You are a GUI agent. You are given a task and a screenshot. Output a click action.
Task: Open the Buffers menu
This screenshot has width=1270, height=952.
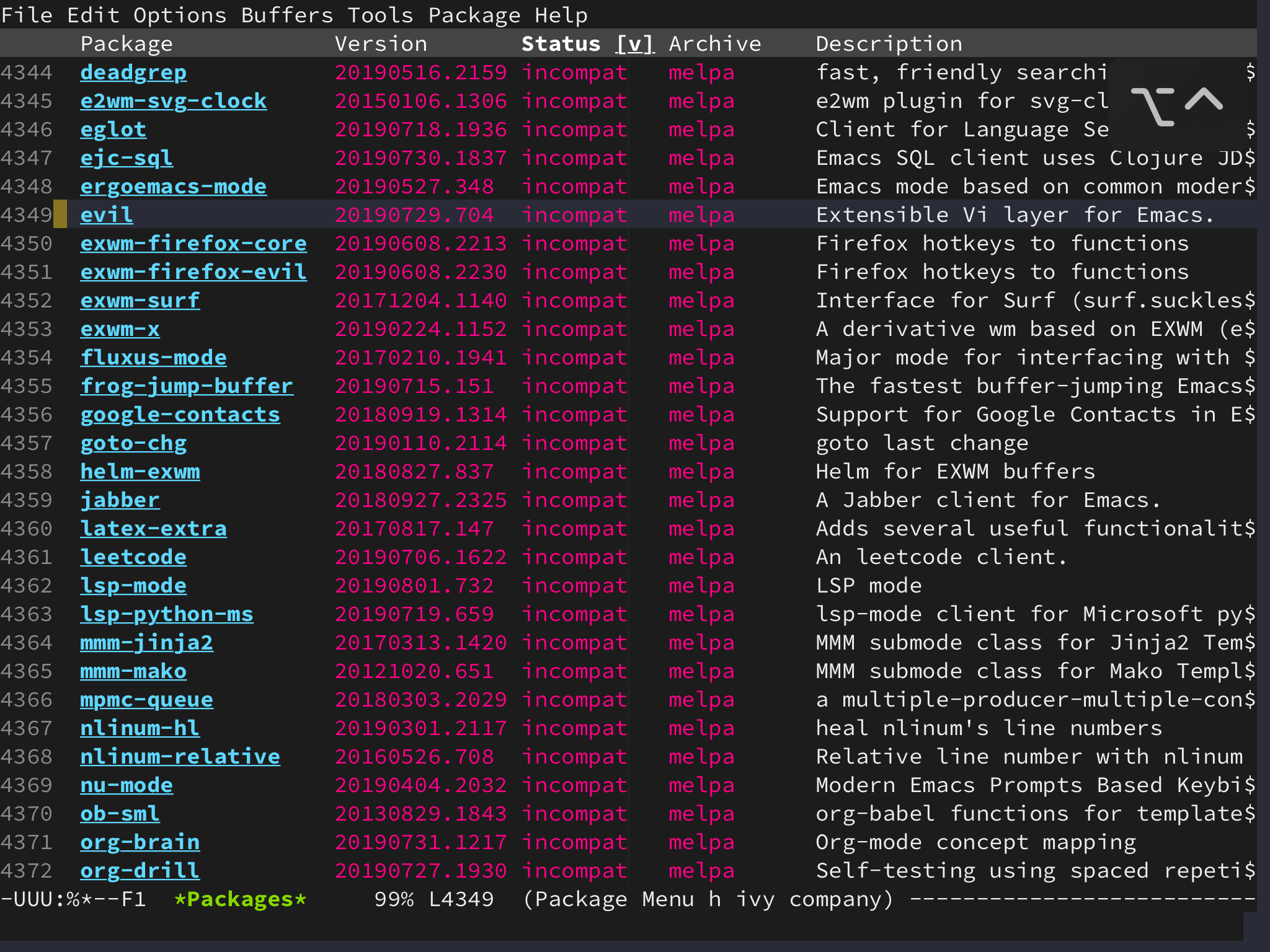coord(286,15)
